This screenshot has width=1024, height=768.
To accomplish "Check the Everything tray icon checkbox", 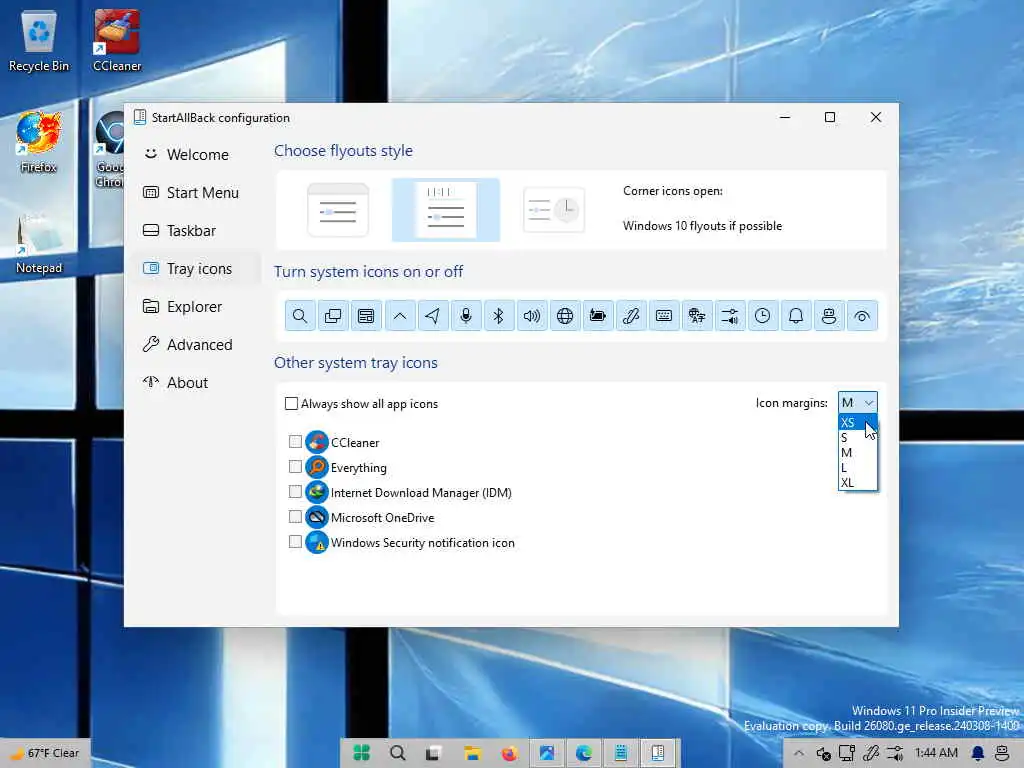I will (x=295, y=466).
